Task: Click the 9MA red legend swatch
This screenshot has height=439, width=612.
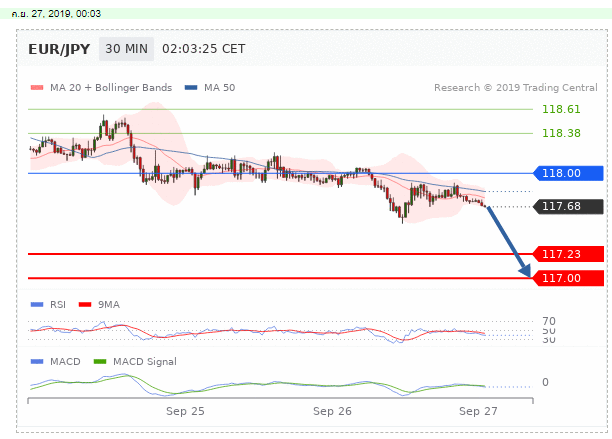Action: [85, 304]
